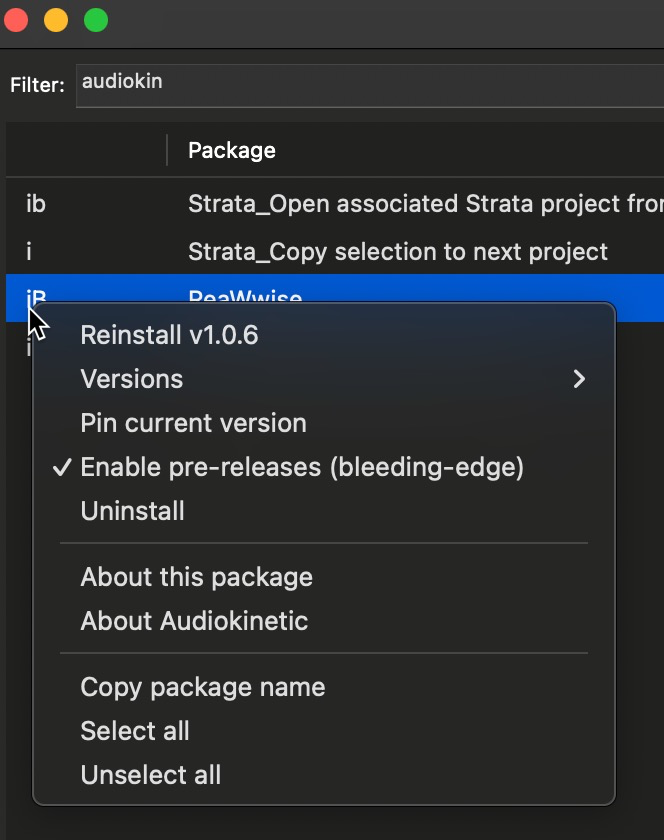Choose Unselect all in the menu
This screenshot has width=664, height=840.
coord(150,775)
